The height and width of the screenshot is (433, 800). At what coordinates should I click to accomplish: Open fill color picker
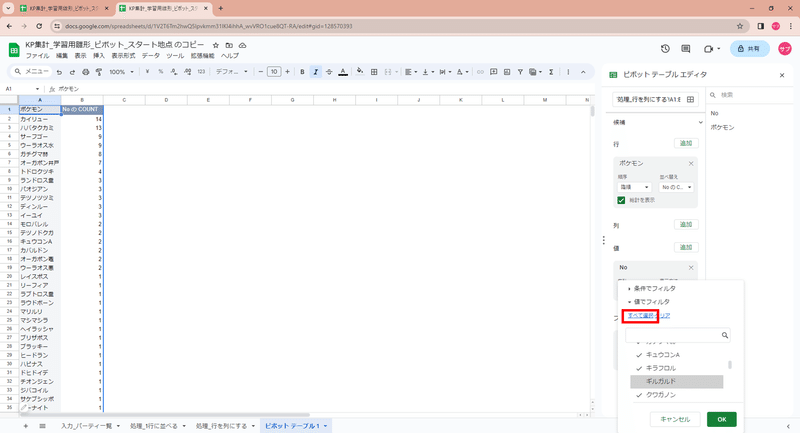pyautogui.click(x=360, y=72)
